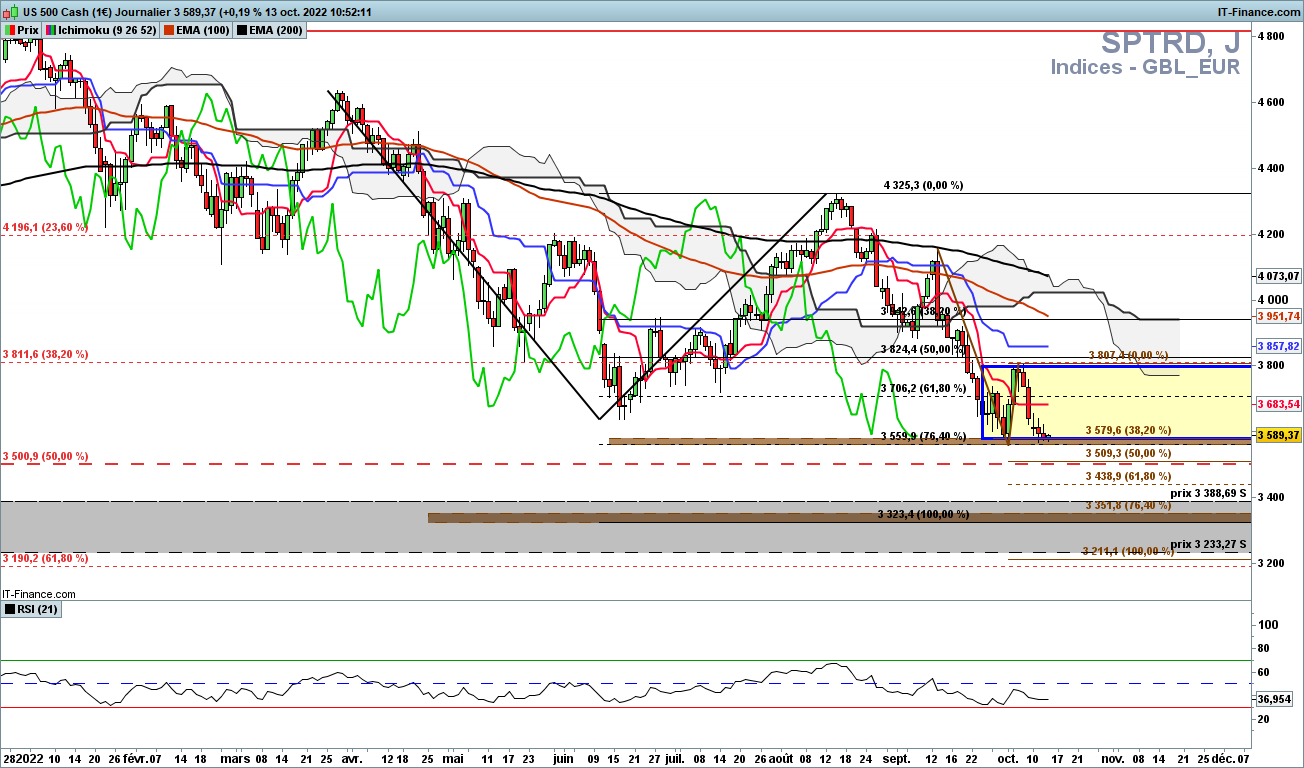Screen dimensions: 1304x768
Task: Select Fibonacci label 3 190,2 (61,80 %)
Action: (x=45, y=557)
